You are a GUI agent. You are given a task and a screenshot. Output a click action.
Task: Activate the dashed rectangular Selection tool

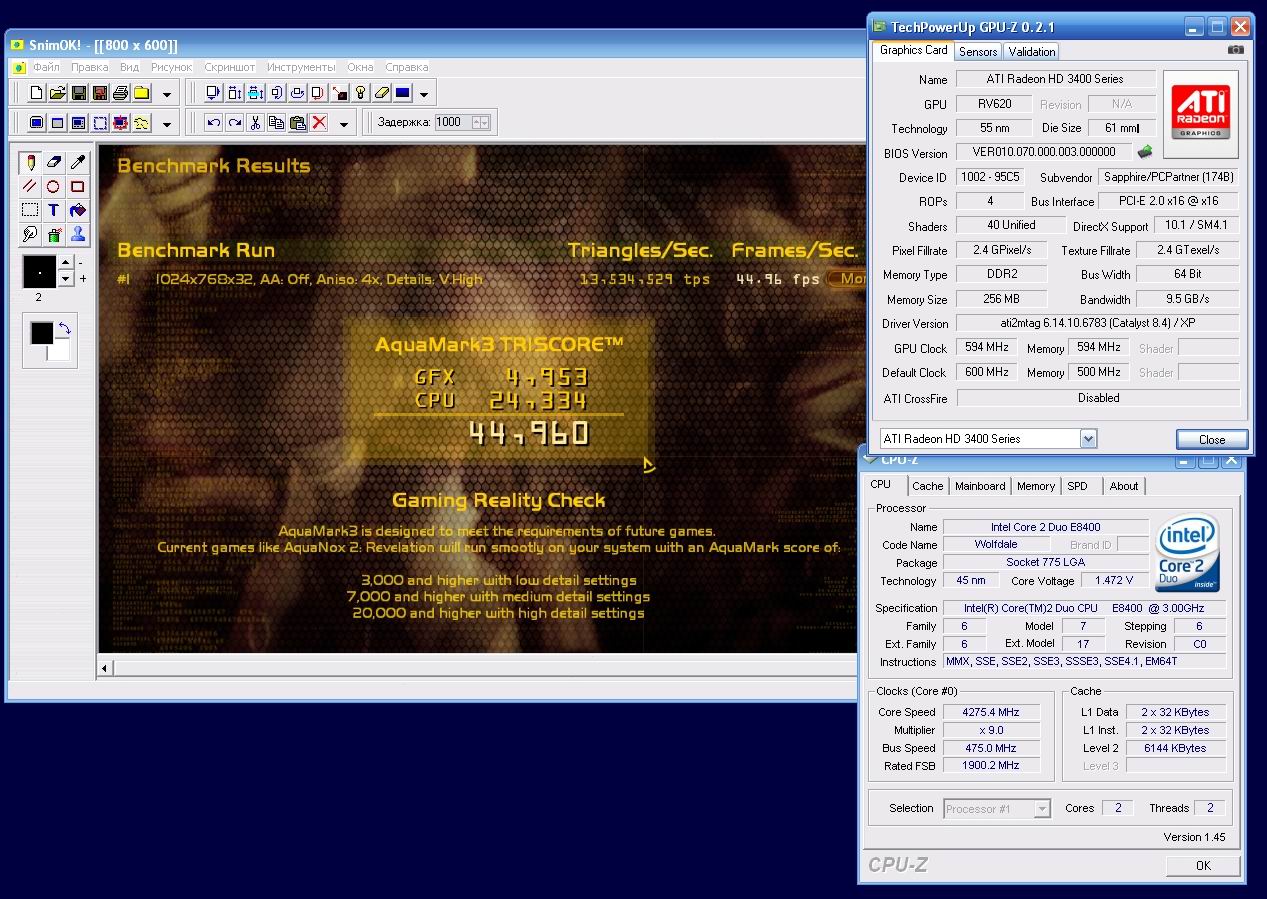(30, 210)
